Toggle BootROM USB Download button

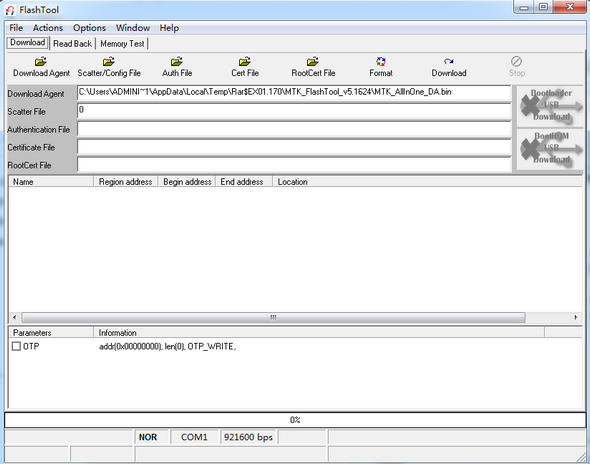coord(550,149)
